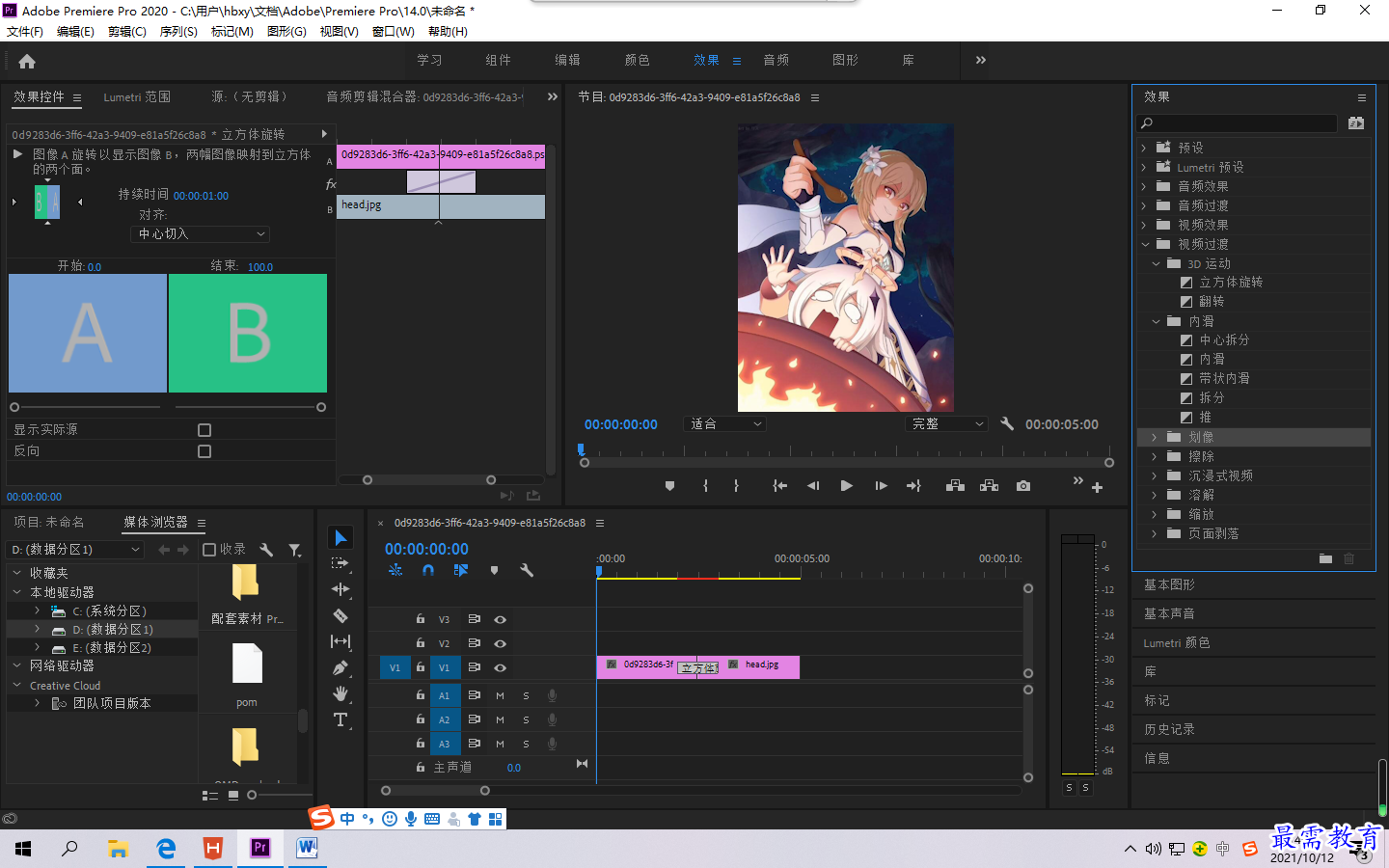The width and height of the screenshot is (1389, 868).
Task: Enable the 显示实际源 checkbox
Action: click(204, 430)
